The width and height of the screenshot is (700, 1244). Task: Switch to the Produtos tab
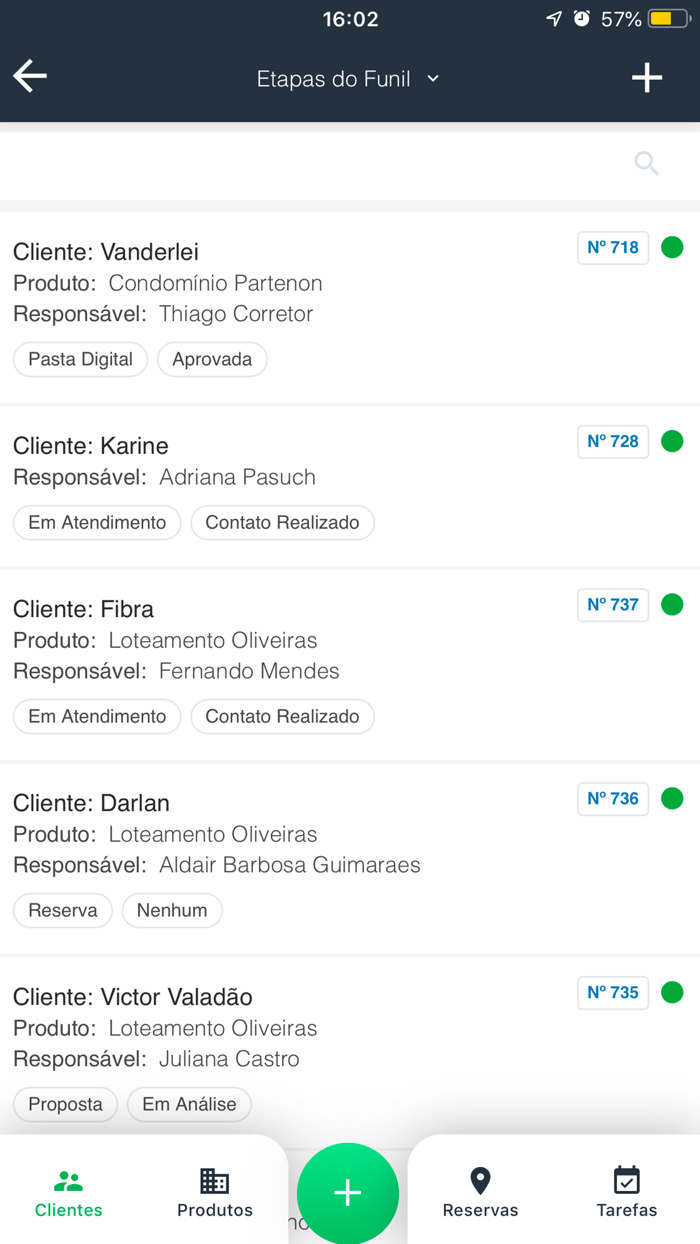click(x=215, y=1193)
